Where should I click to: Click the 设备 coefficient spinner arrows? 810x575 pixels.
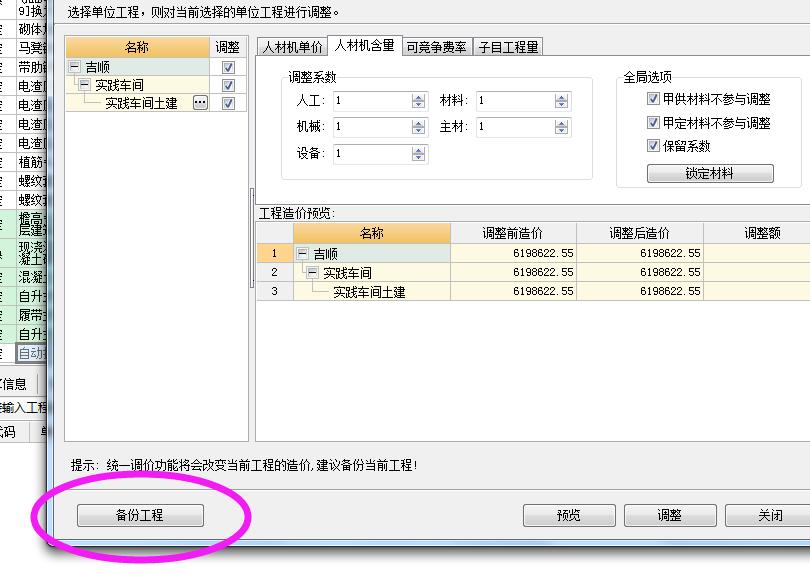point(418,153)
